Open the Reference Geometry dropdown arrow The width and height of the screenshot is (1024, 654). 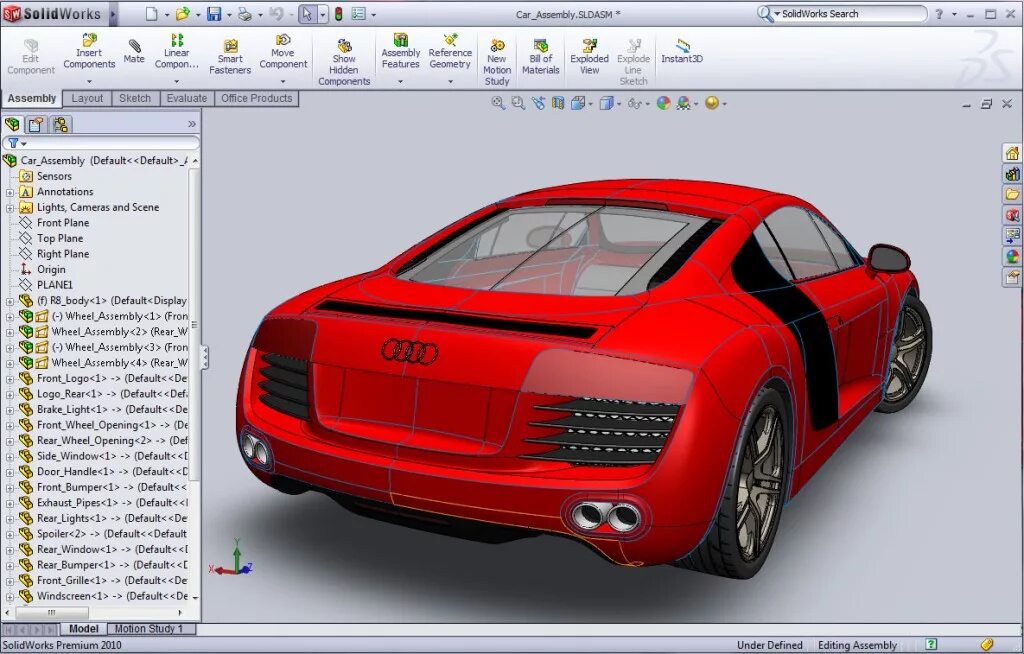pyautogui.click(x=450, y=82)
